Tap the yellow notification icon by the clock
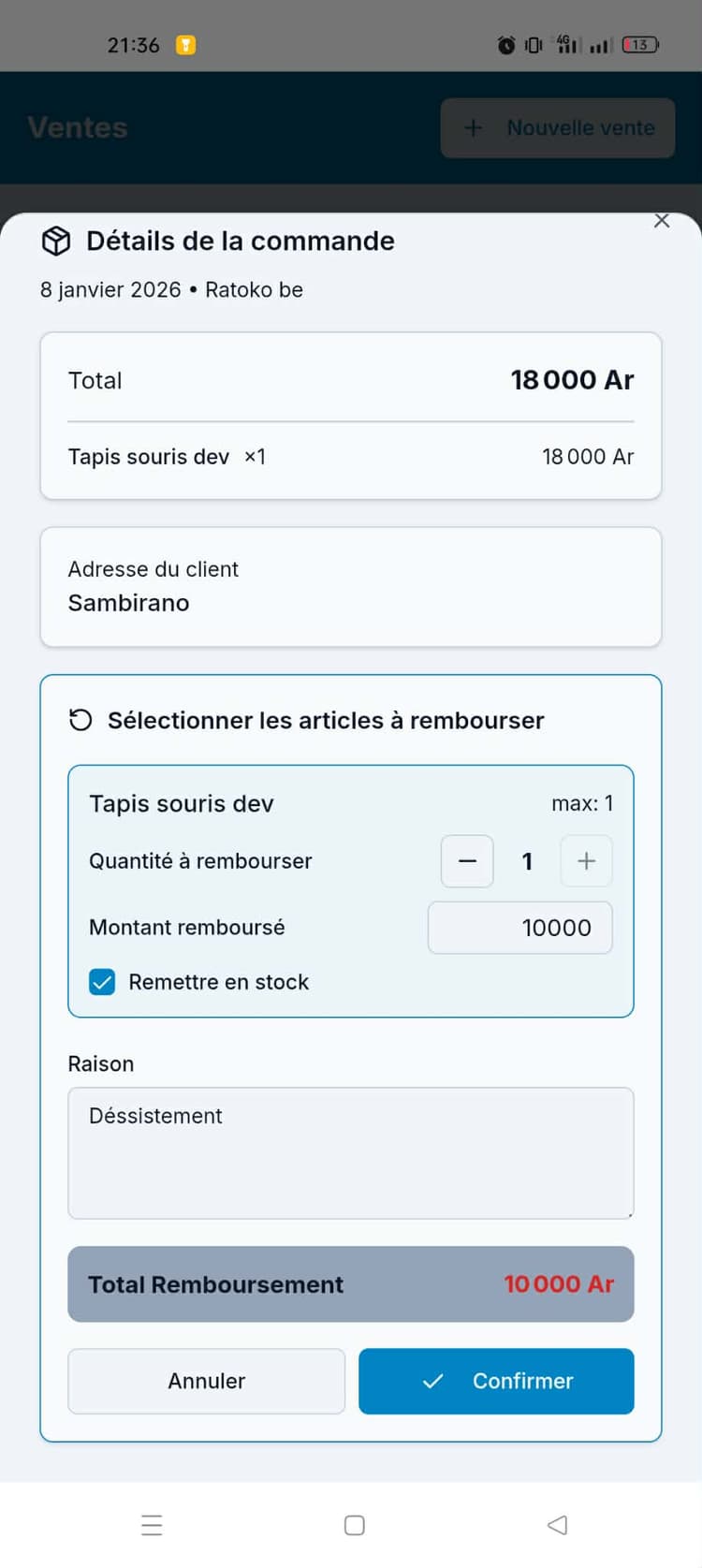This screenshot has height=1568, width=702. tap(186, 45)
